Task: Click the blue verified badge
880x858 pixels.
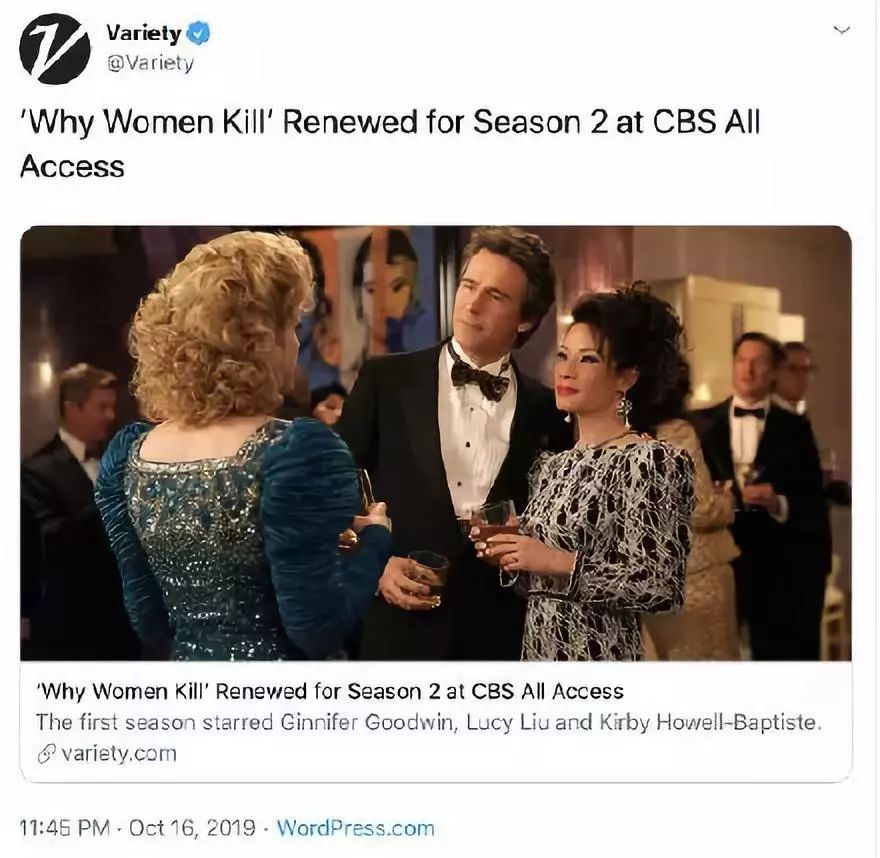Action: click(x=198, y=33)
